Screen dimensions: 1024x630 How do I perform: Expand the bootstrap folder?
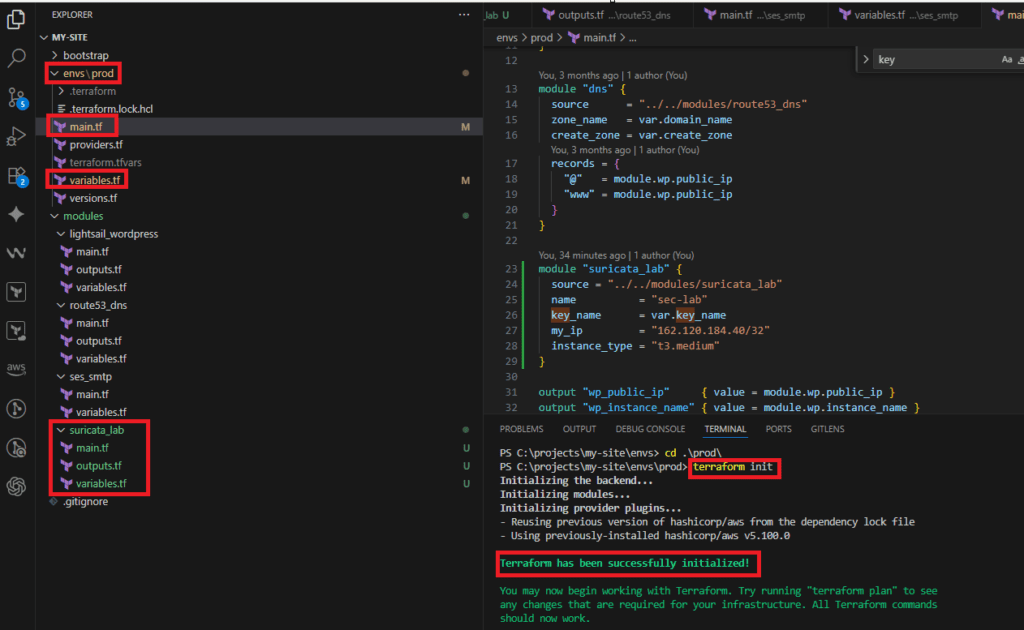pos(85,55)
